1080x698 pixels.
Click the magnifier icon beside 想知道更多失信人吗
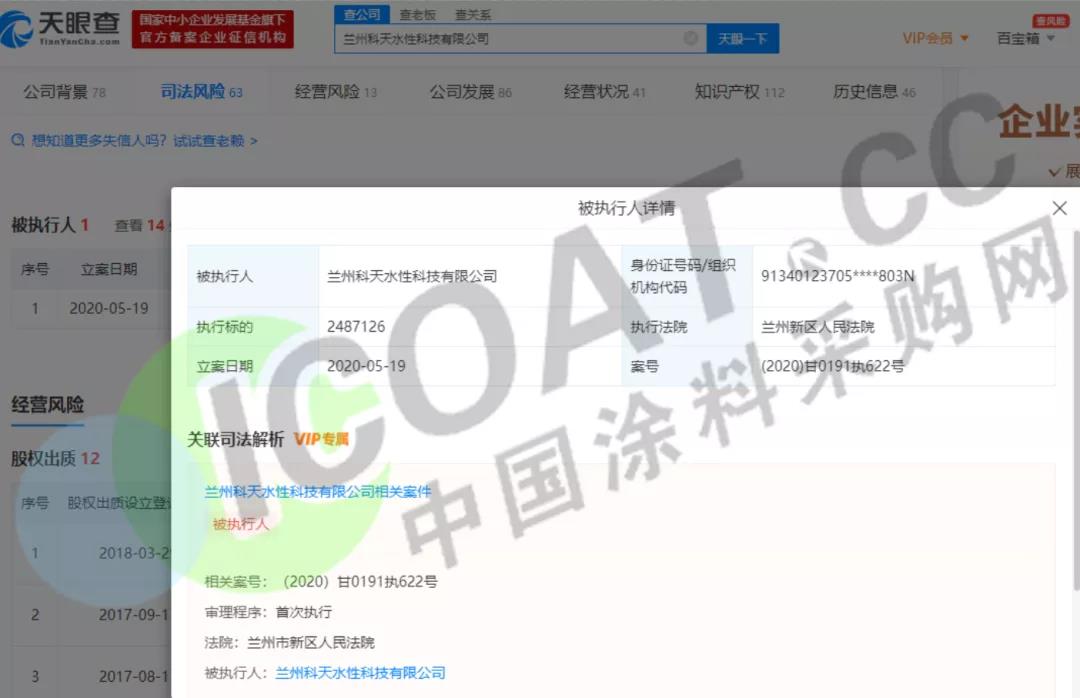[x=17, y=141]
